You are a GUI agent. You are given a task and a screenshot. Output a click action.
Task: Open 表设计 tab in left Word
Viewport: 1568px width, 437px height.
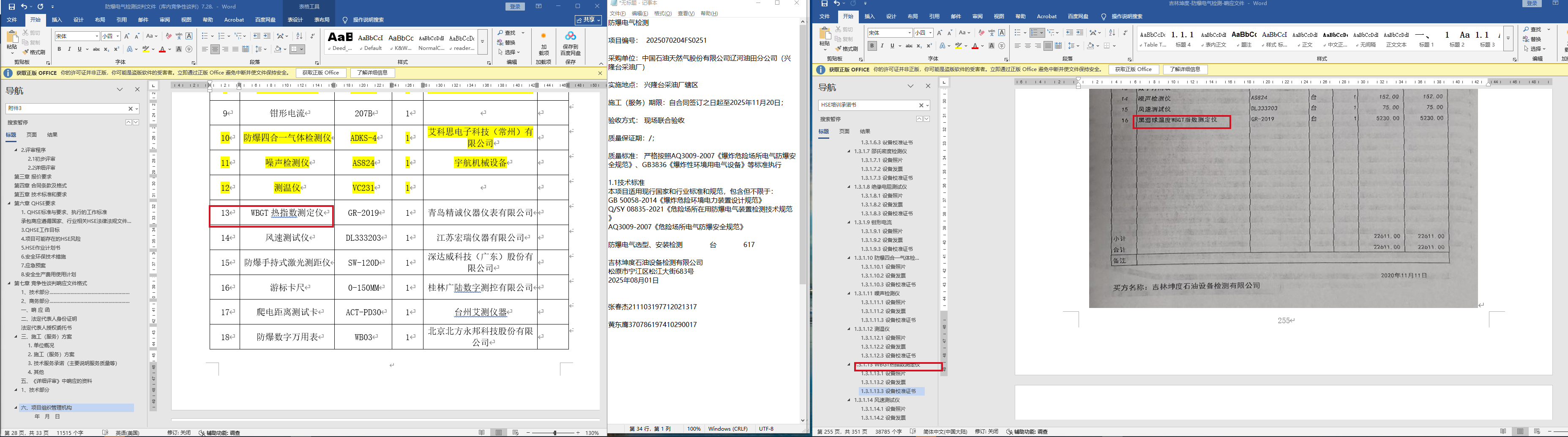pyautogui.click(x=295, y=20)
